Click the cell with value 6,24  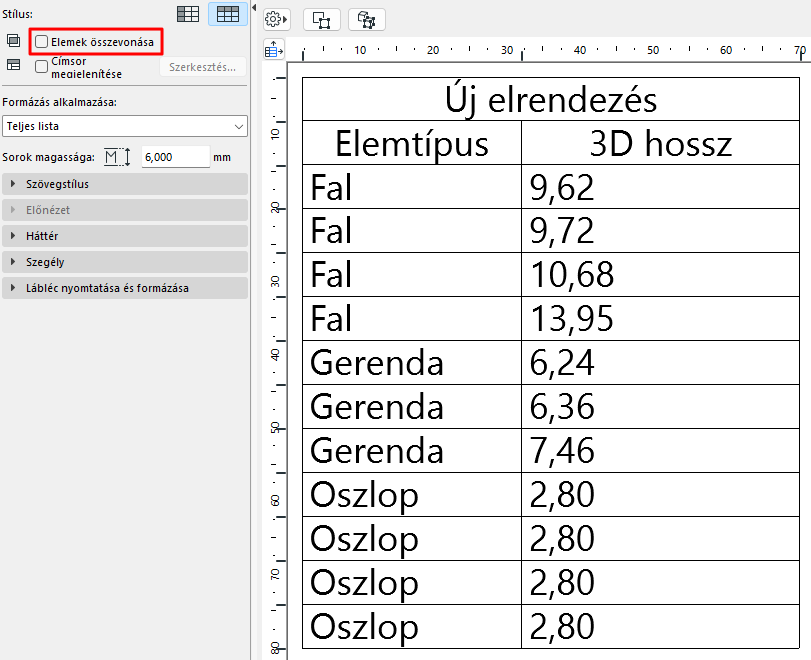660,363
